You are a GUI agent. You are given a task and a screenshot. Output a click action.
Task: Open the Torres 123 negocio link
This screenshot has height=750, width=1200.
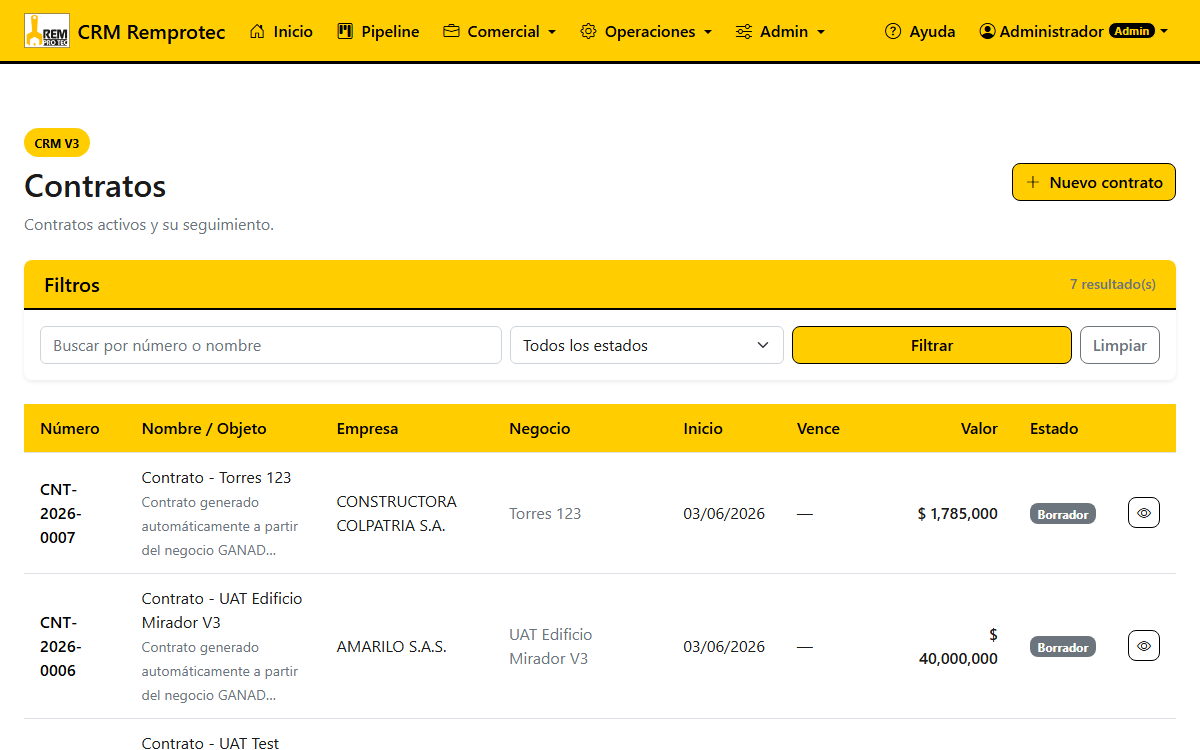point(545,513)
